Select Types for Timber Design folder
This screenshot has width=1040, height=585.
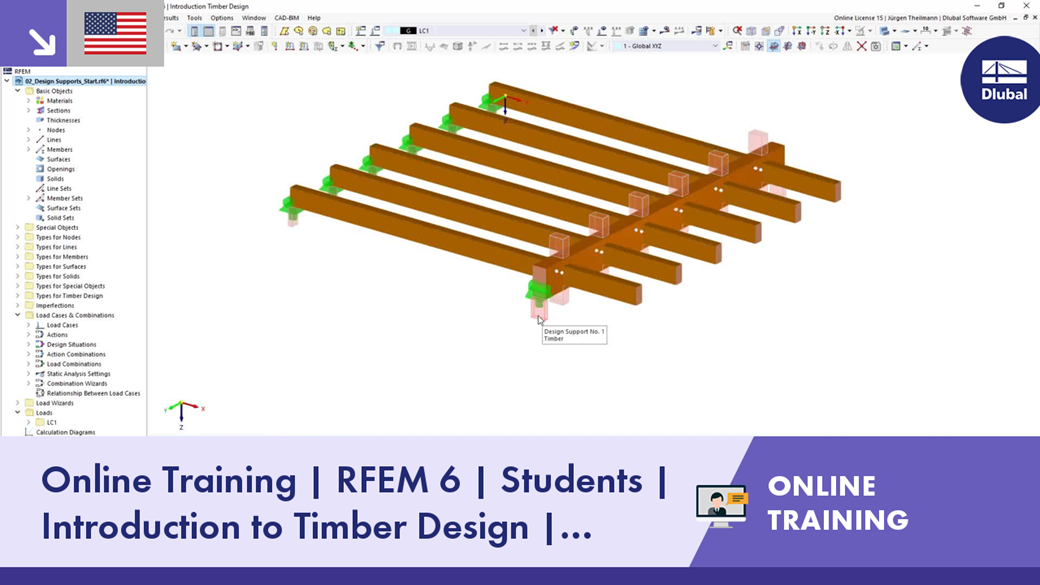click(69, 296)
